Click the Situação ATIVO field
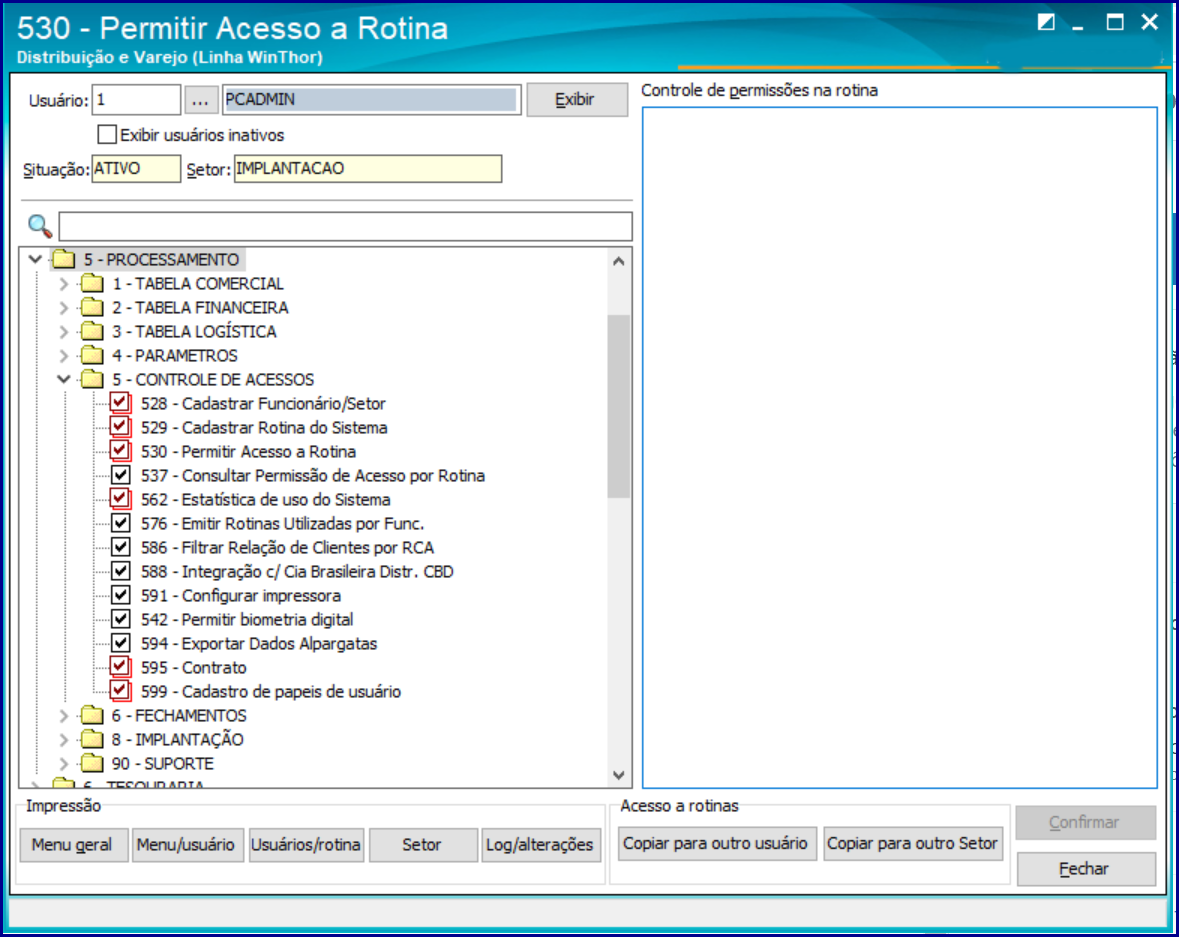This screenshot has width=1179, height=937. click(136, 168)
